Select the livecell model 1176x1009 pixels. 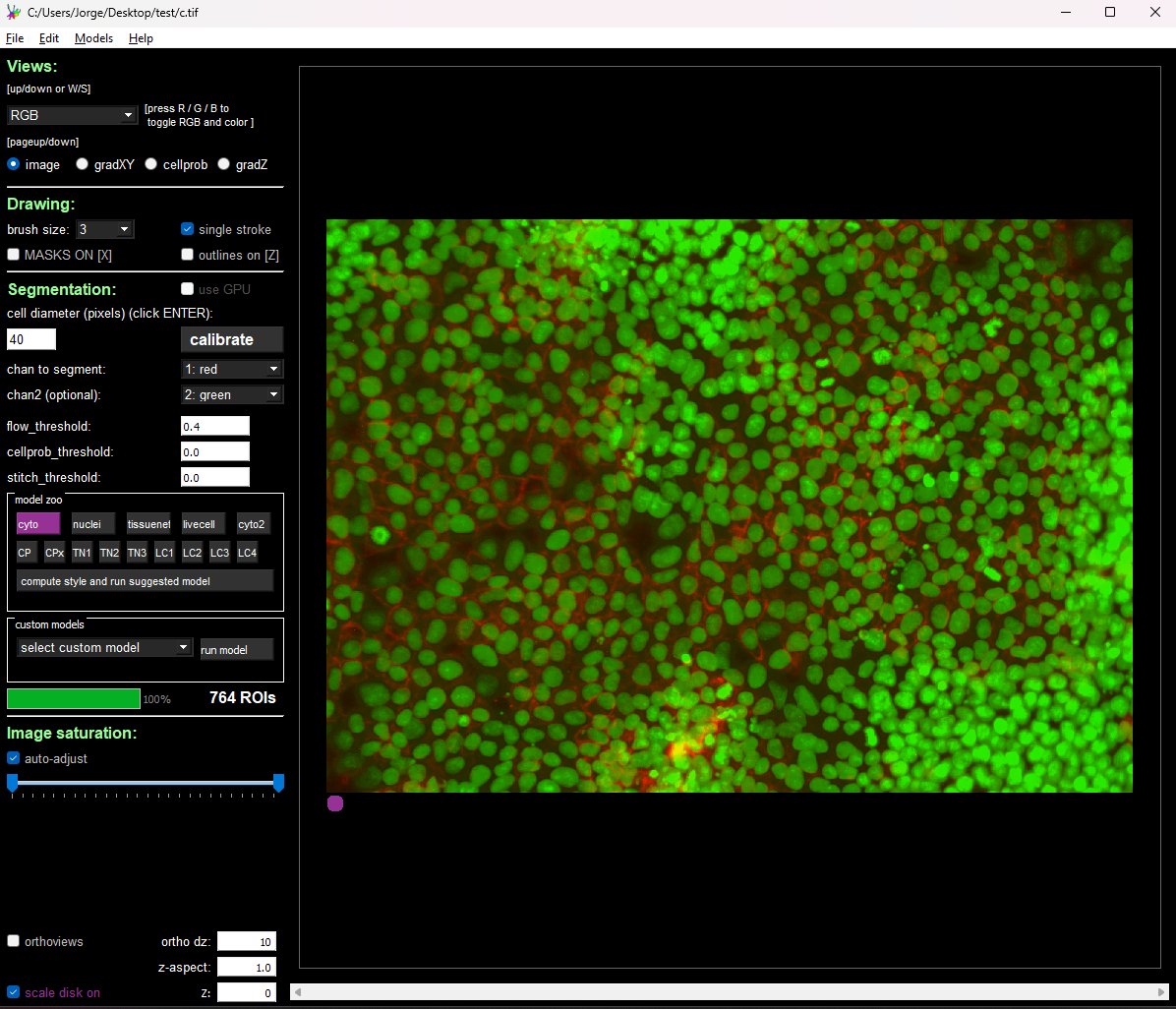coord(201,523)
